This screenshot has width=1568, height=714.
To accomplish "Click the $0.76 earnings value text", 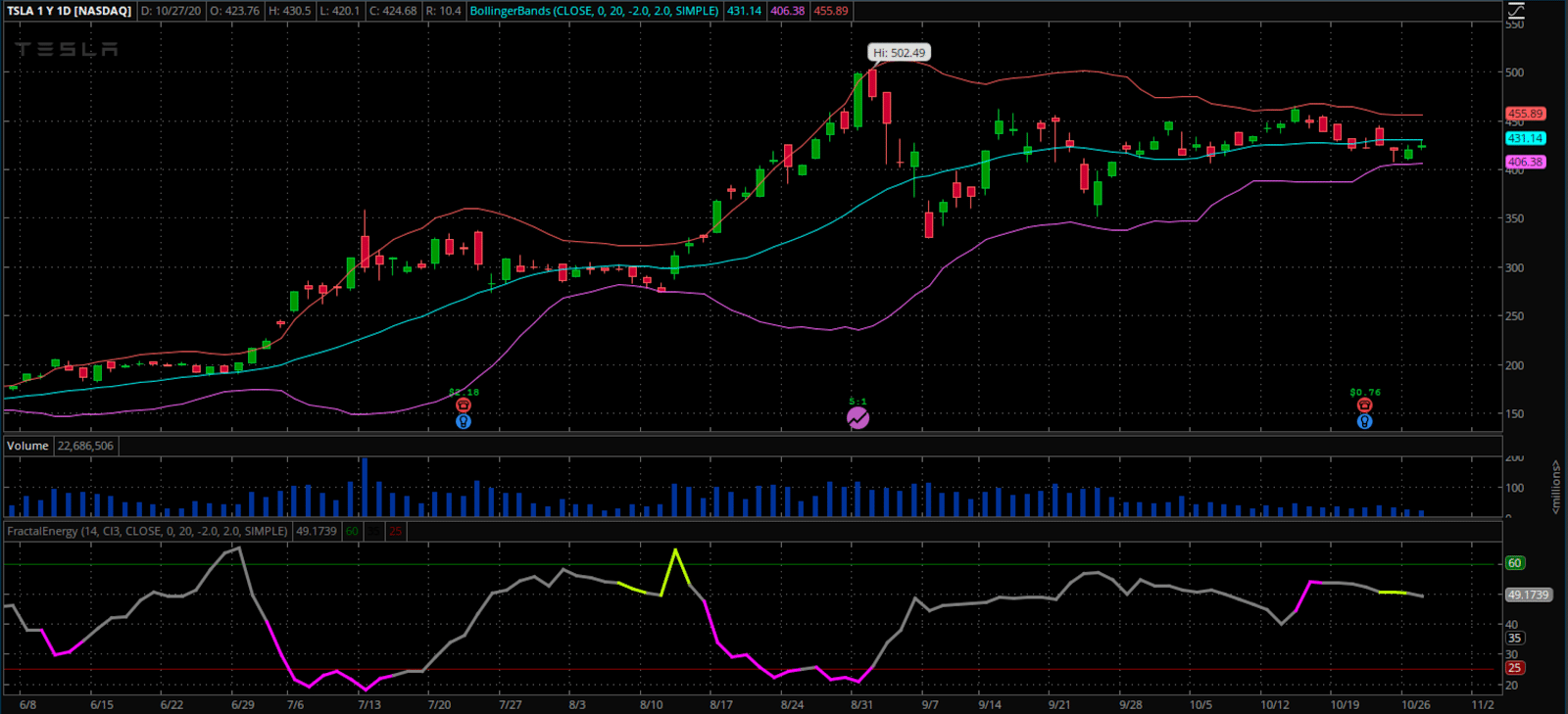I will 1365,392.
